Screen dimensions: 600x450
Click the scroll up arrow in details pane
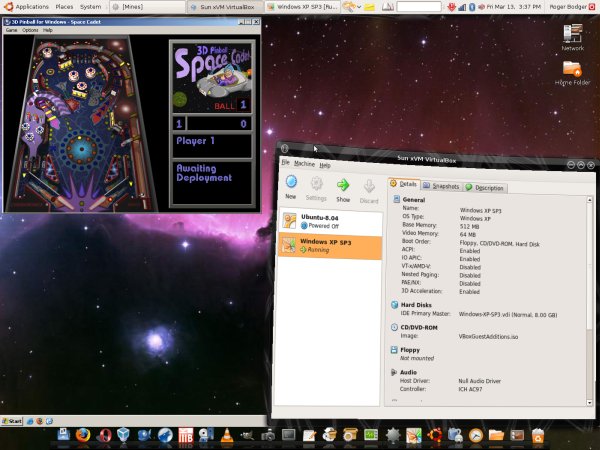click(x=589, y=200)
